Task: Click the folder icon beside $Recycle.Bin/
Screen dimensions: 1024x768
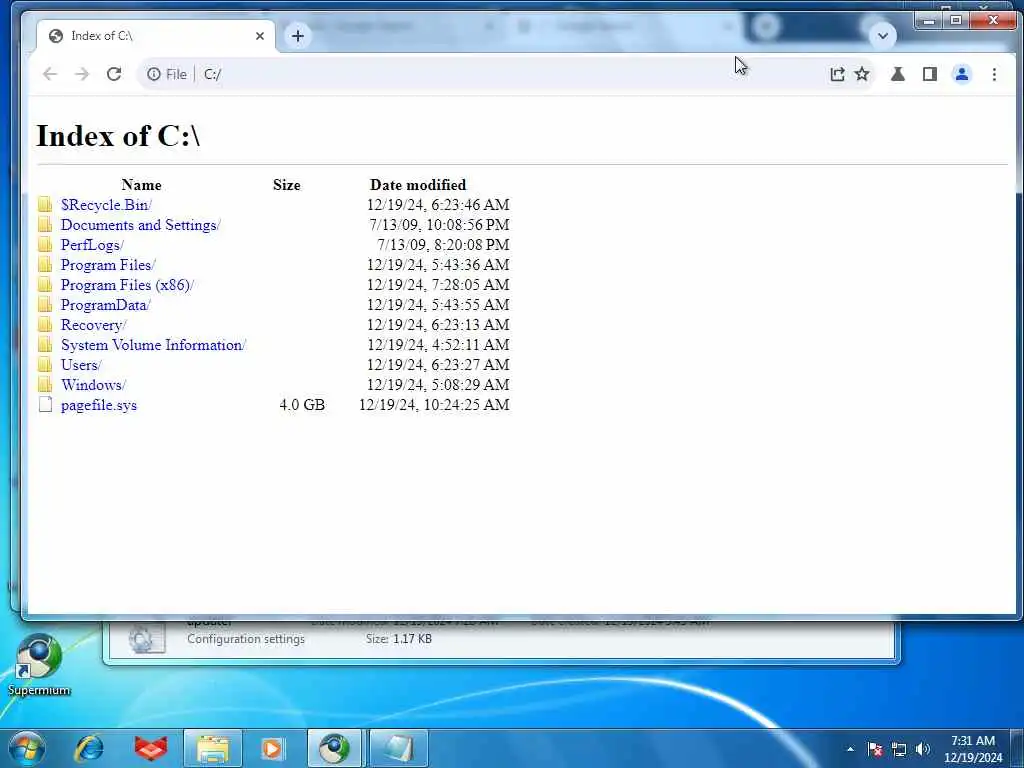Action: (45, 204)
